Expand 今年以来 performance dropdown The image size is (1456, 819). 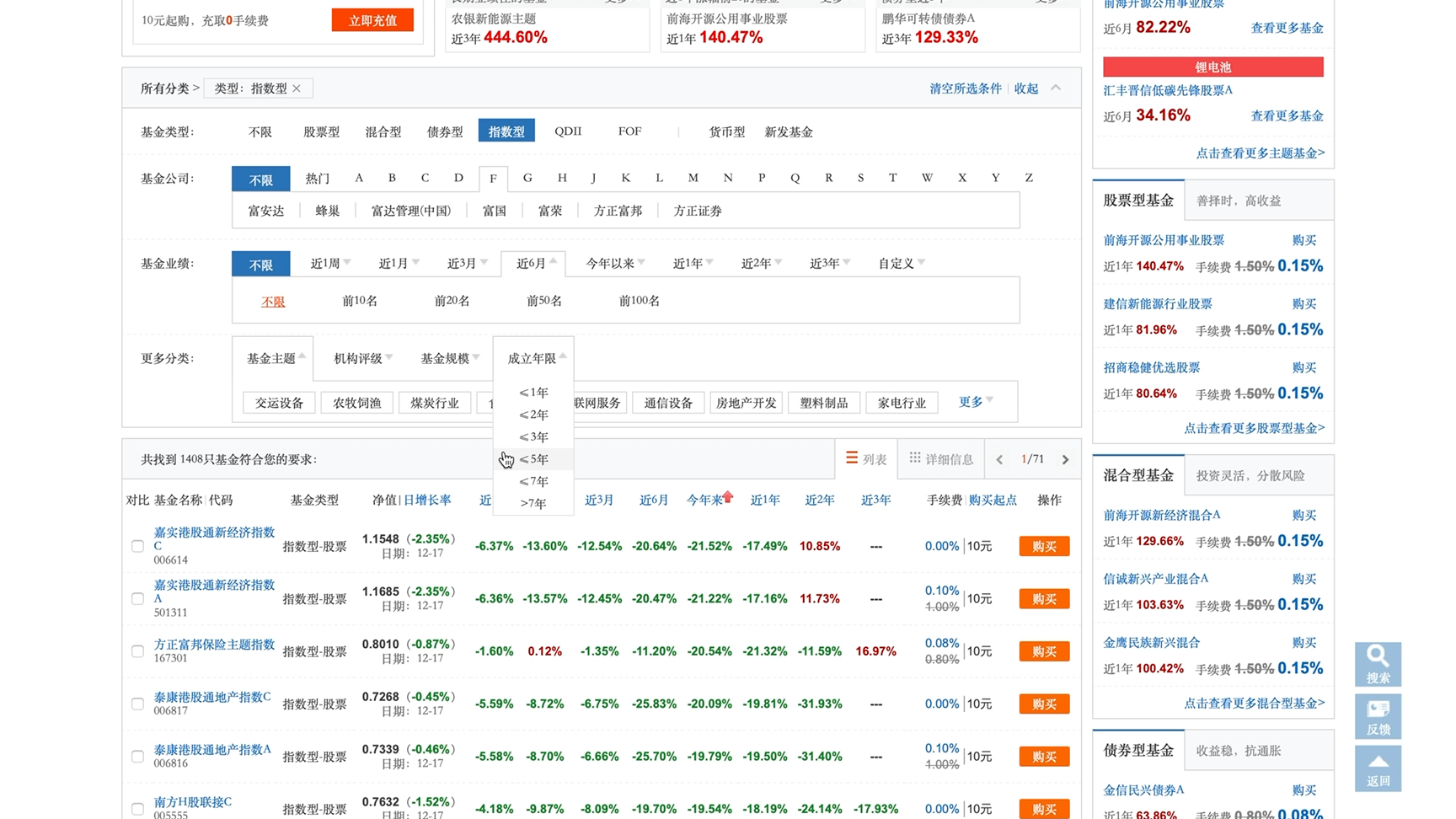coord(615,264)
